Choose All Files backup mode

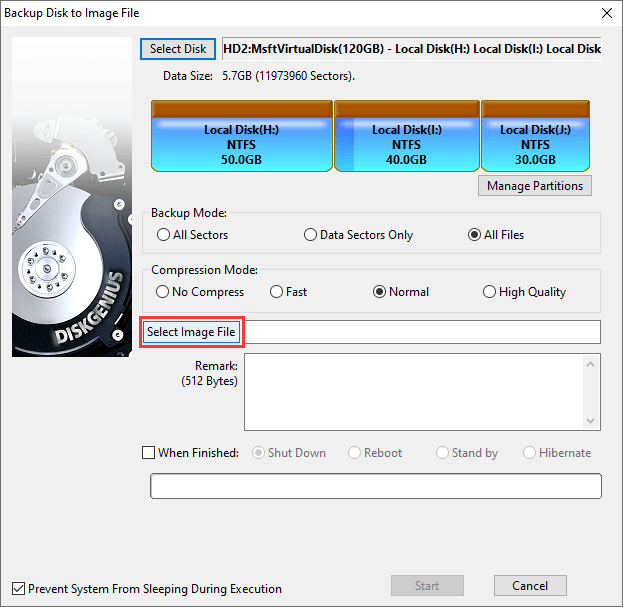475,235
